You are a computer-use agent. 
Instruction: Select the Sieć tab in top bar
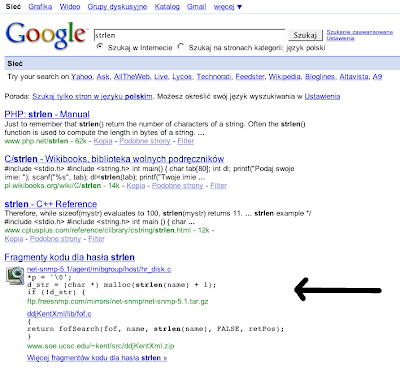(x=13, y=7)
